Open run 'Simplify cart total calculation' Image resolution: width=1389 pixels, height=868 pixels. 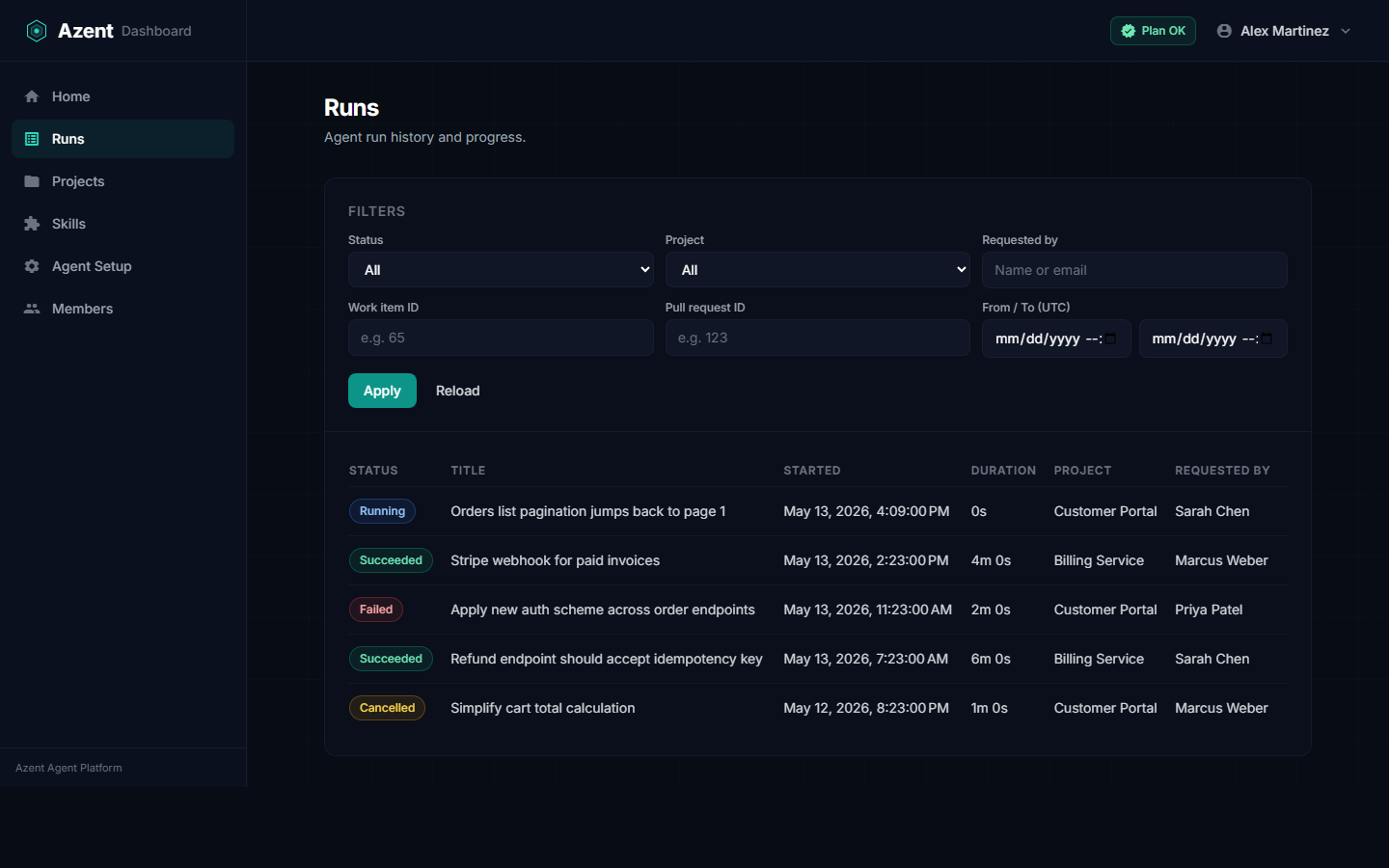tap(543, 708)
